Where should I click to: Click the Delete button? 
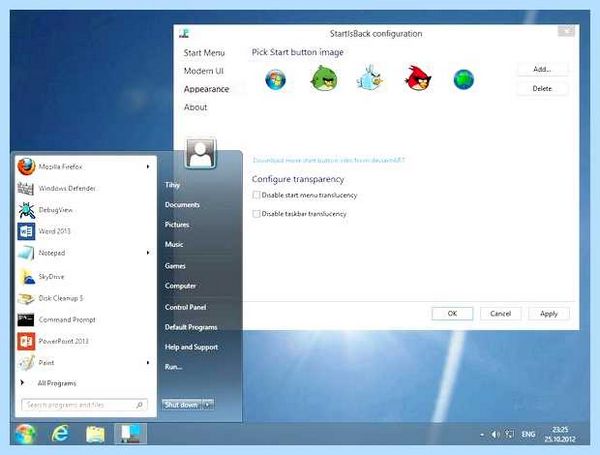coord(542,88)
